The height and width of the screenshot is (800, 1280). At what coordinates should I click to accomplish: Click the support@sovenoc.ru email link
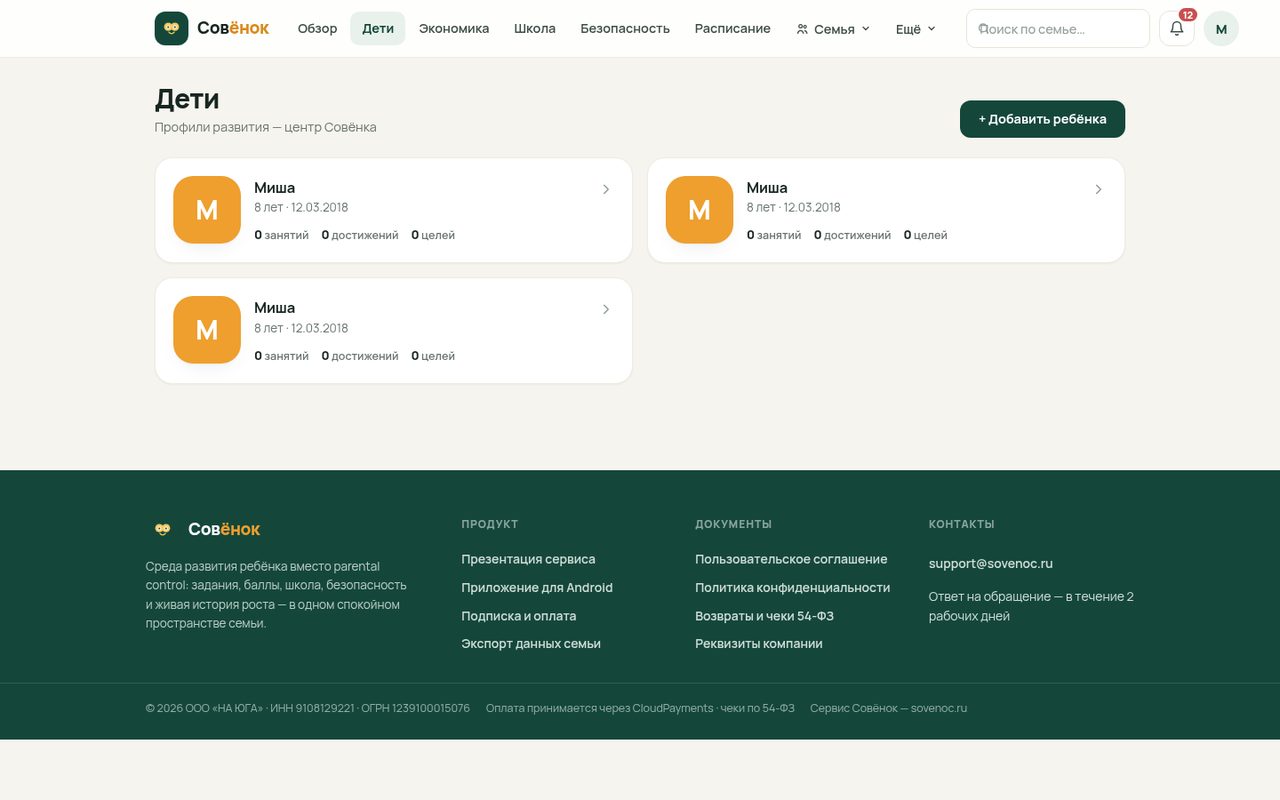point(991,564)
